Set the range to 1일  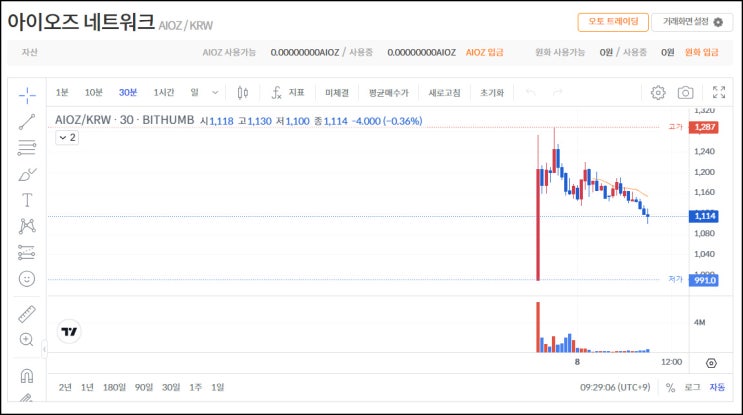217,387
